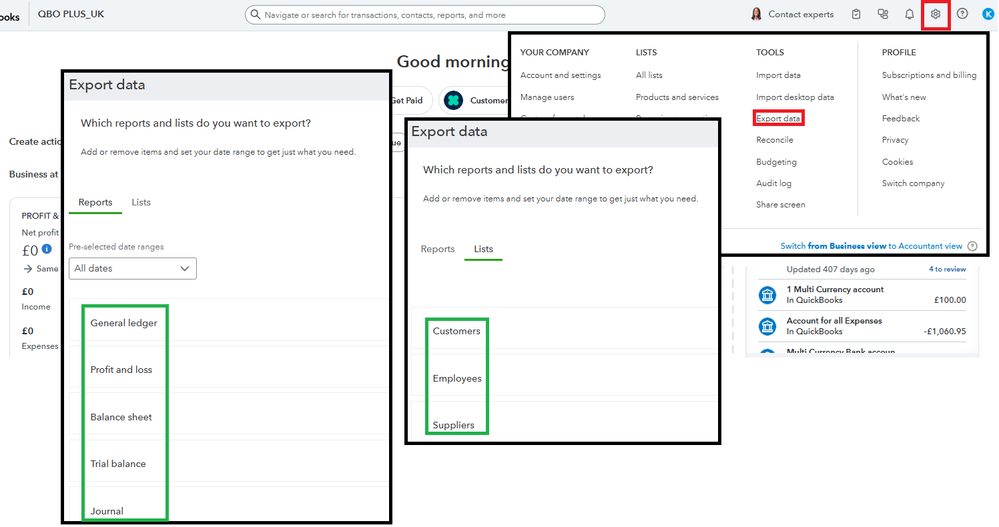Open the help question mark icon
999x527 pixels.
pyautogui.click(x=962, y=14)
